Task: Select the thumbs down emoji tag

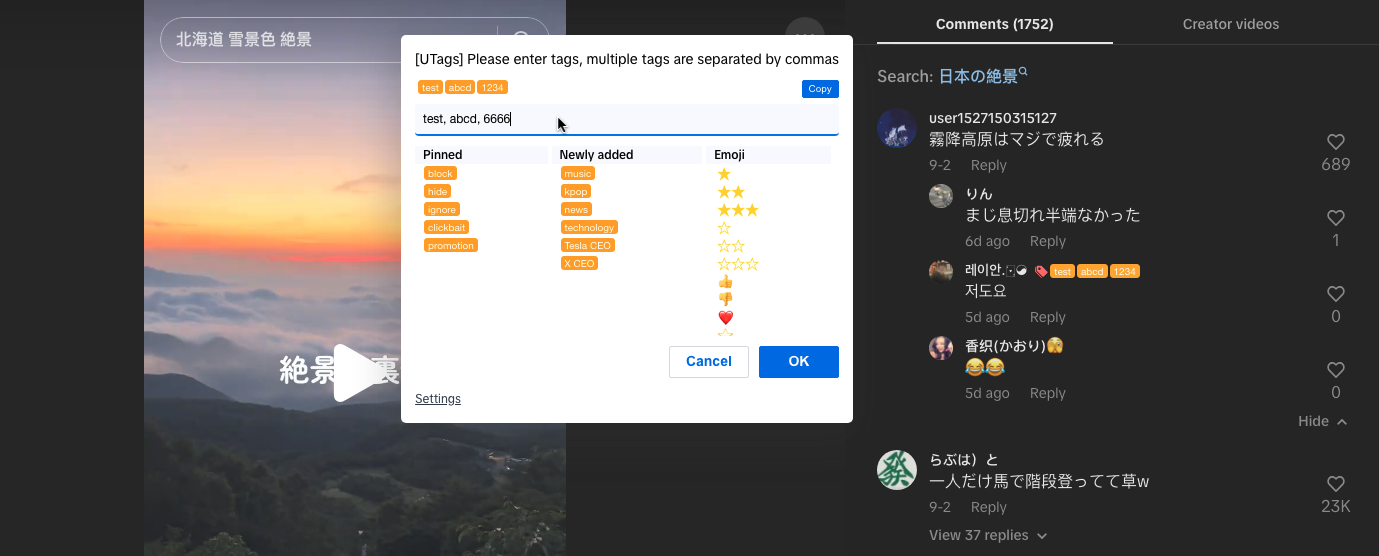Action: tap(726, 300)
